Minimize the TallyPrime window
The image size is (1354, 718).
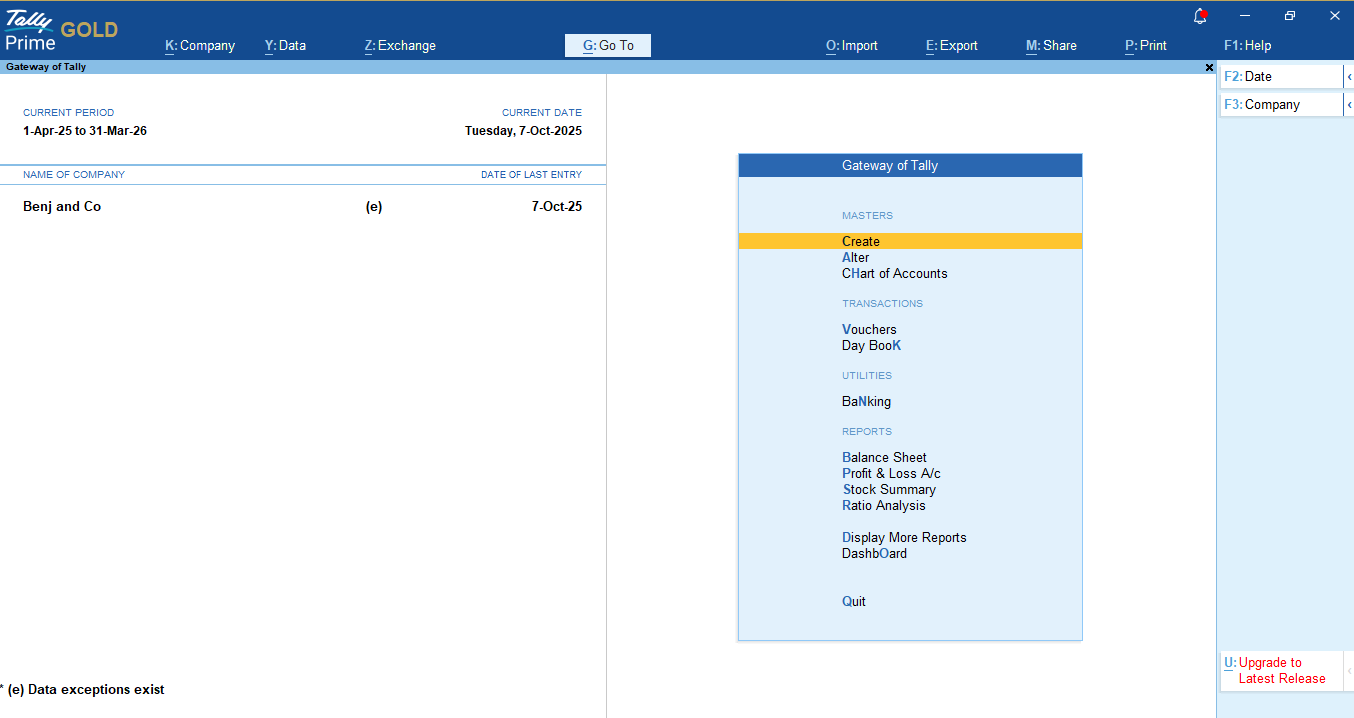[x=1245, y=16]
